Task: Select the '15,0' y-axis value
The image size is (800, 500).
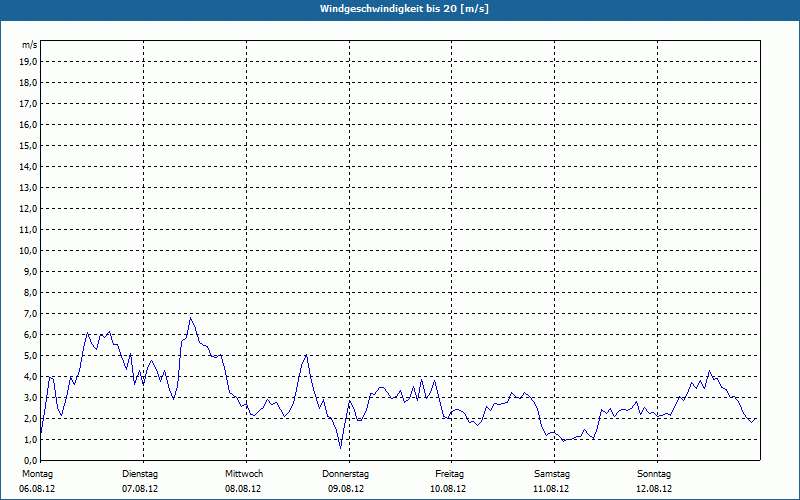Action: point(28,145)
